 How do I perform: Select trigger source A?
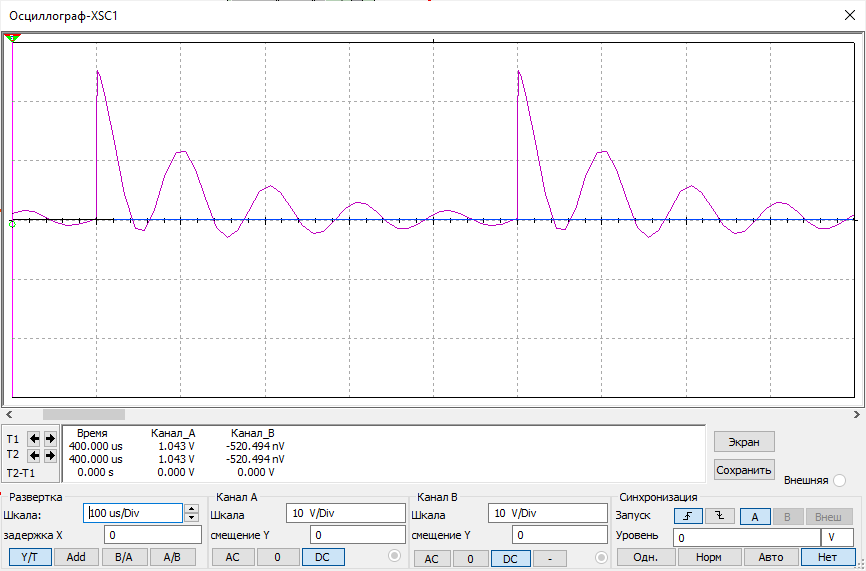point(754,517)
